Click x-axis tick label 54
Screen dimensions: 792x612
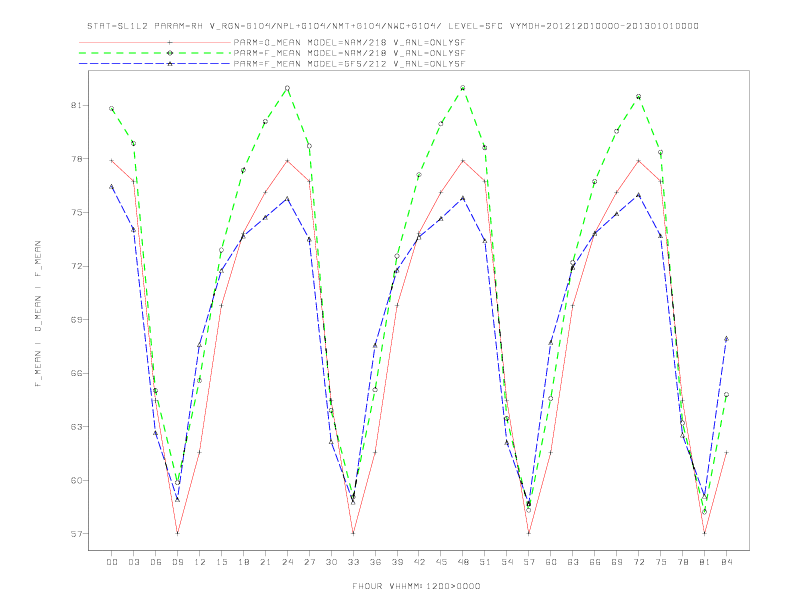click(x=507, y=562)
